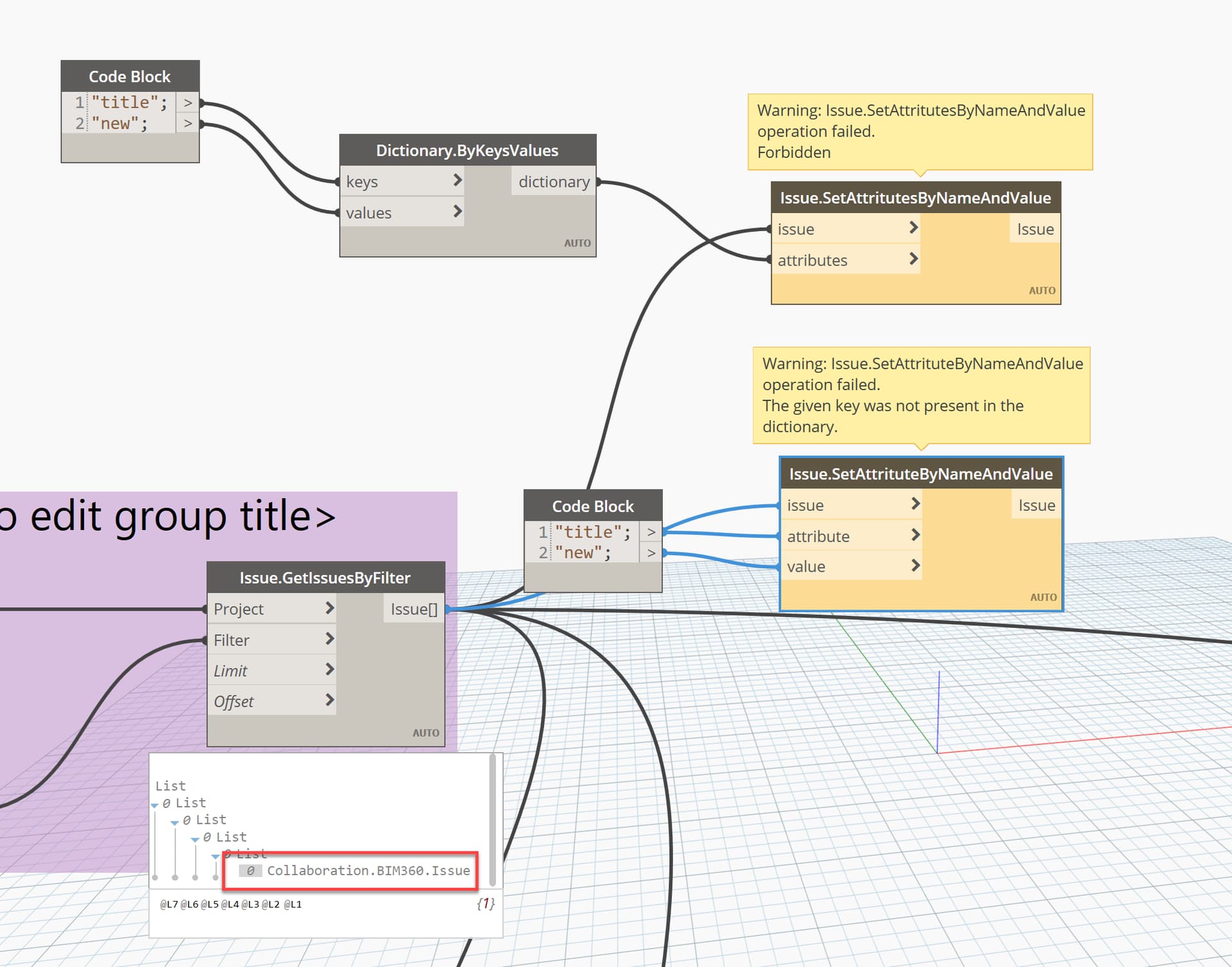Click Offset port chevron on GetIssuesByFilter
Image resolution: width=1232 pixels, height=967 pixels.
point(329,699)
